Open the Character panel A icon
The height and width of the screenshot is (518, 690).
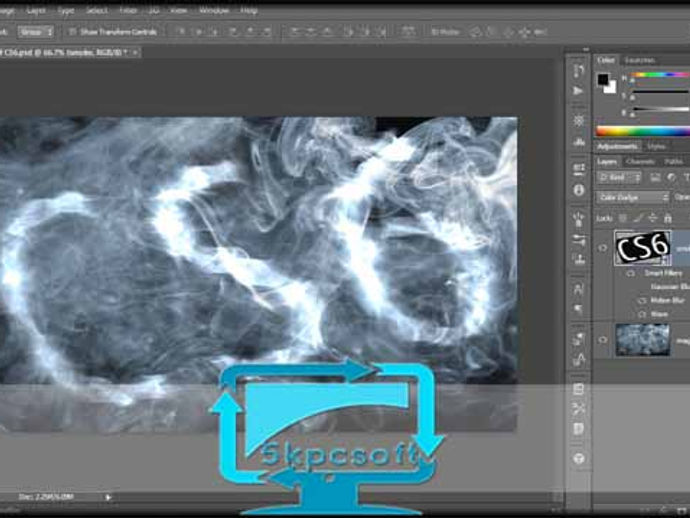[579, 289]
